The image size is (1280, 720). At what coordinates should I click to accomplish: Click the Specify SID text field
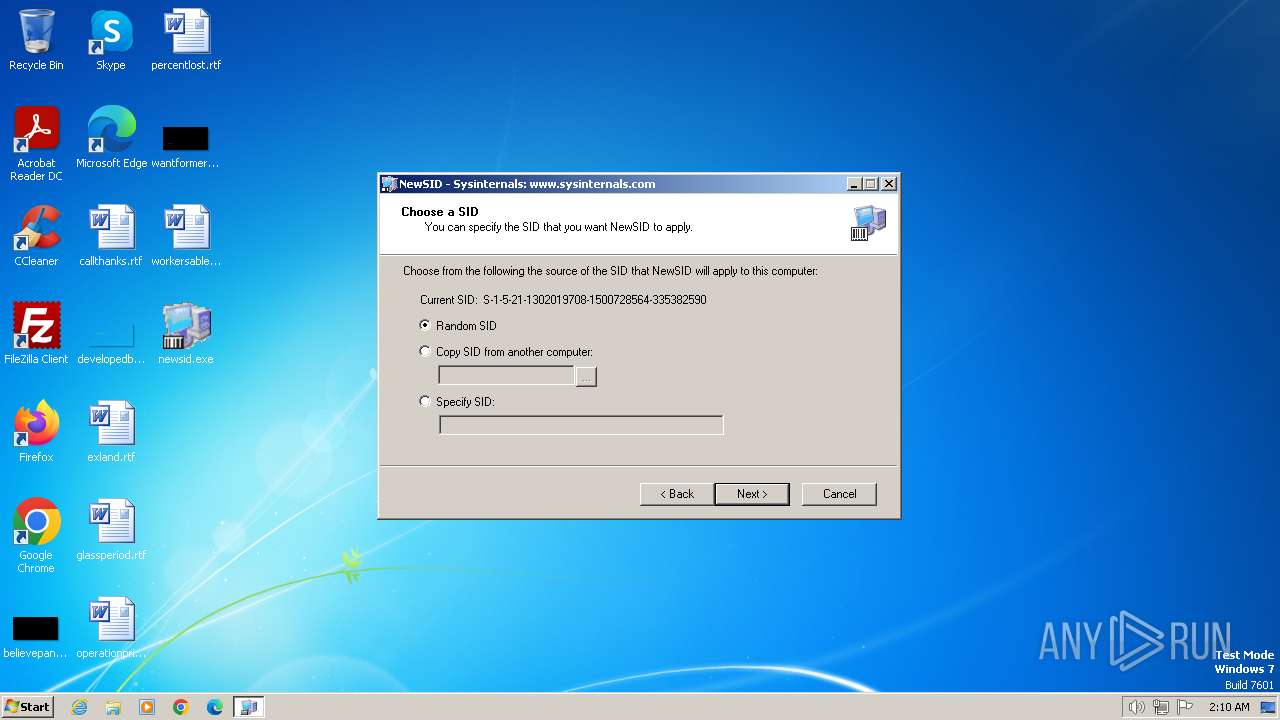click(581, 426)
